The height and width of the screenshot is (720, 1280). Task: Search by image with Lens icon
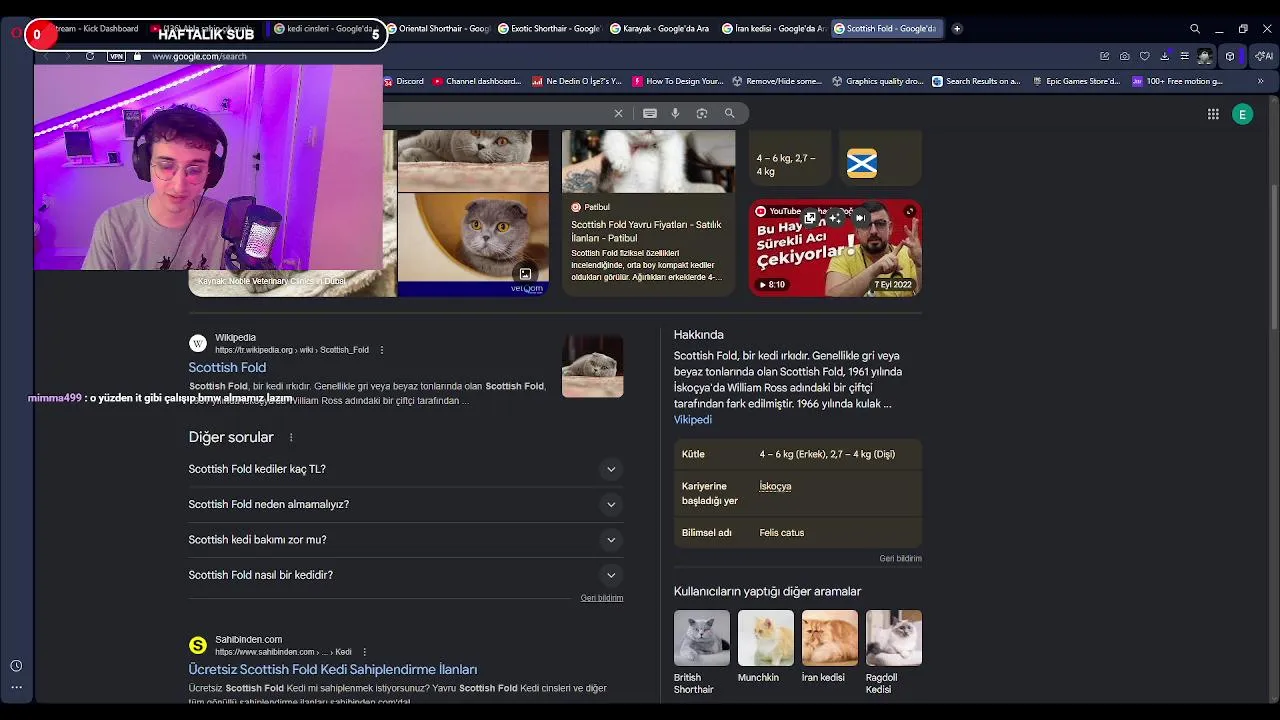pos(702,114)
